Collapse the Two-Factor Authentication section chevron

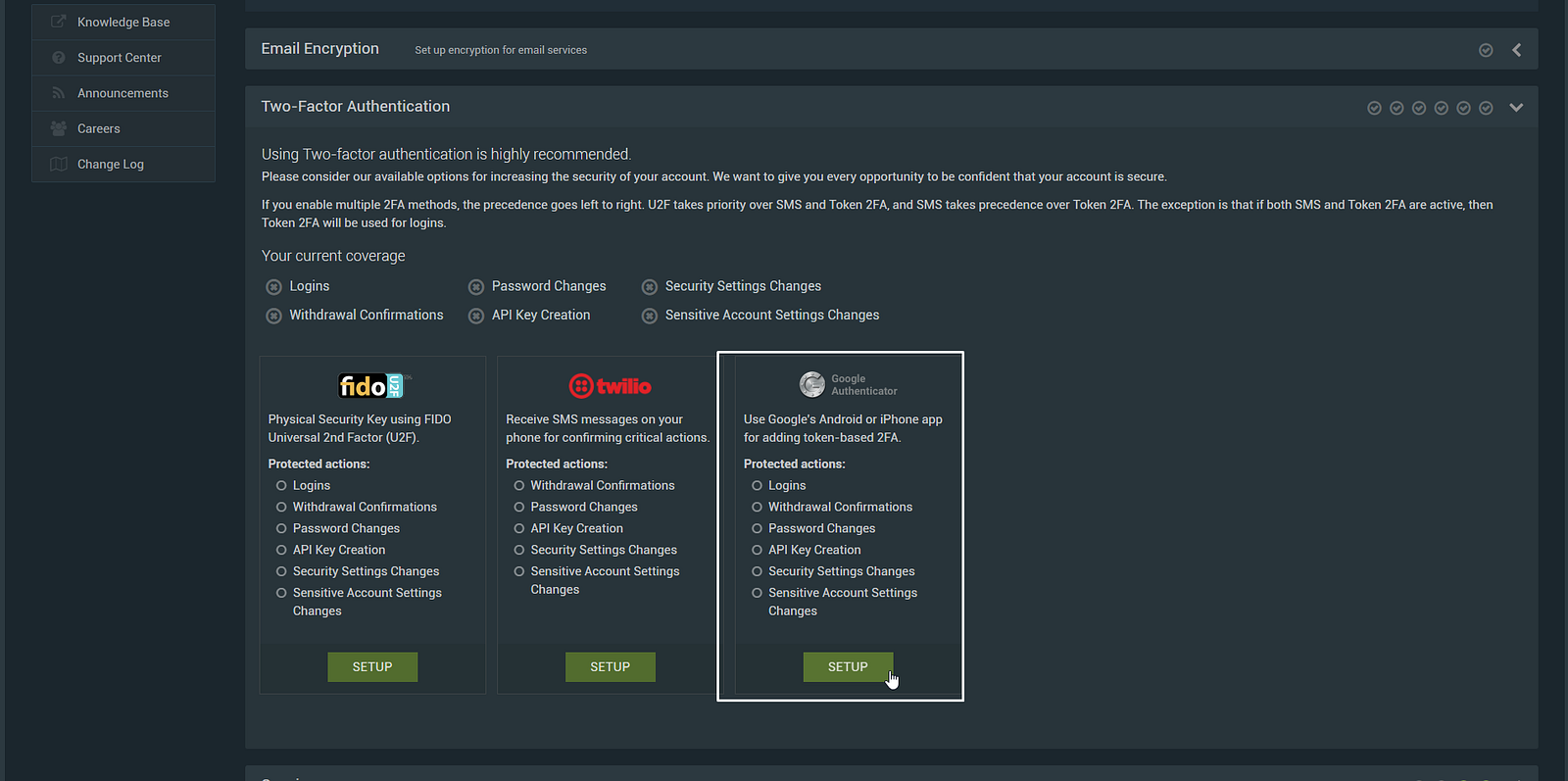pos(1516,108)
